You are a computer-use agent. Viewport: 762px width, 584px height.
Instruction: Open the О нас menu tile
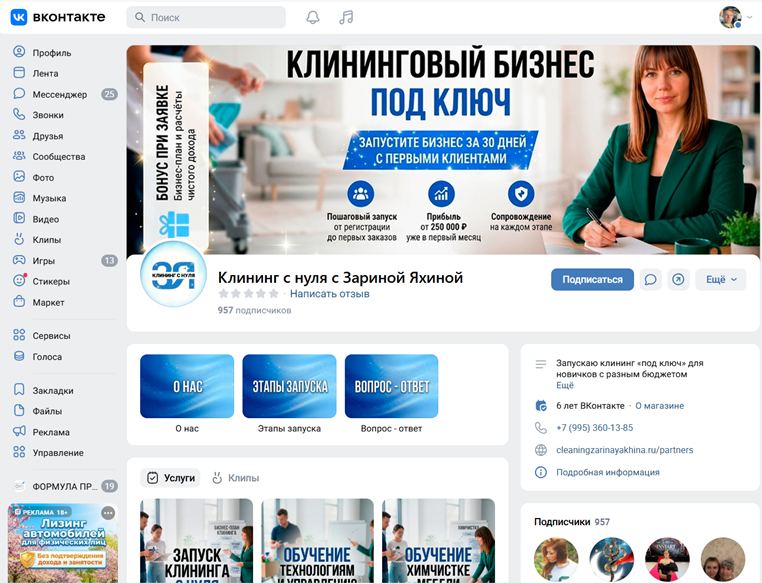coord(187,386)
